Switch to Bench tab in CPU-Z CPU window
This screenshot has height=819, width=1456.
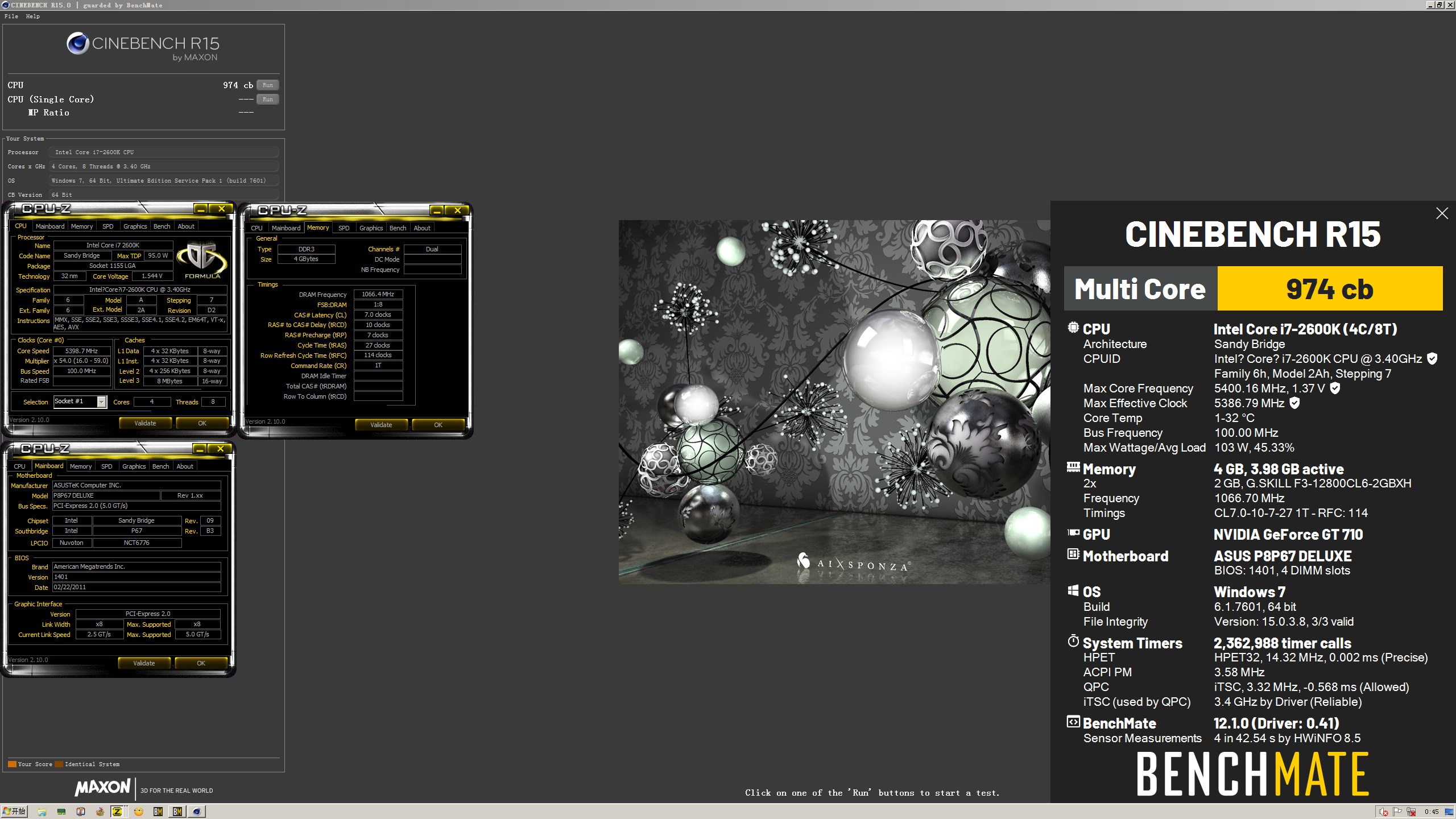click(x=162, y=226)
